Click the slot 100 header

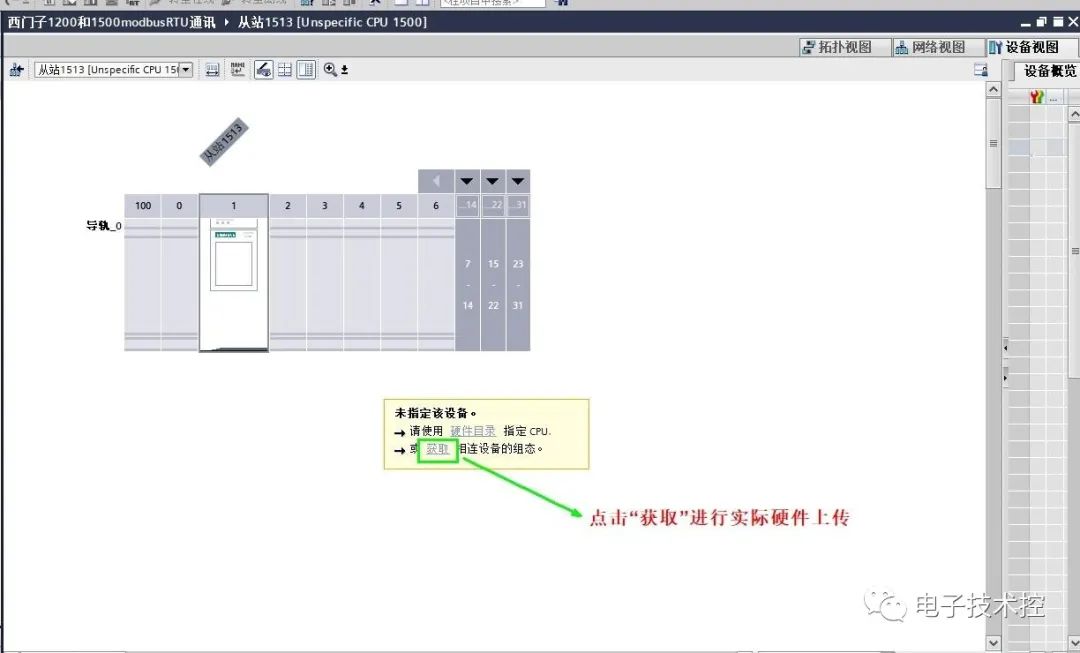[143, 205]
